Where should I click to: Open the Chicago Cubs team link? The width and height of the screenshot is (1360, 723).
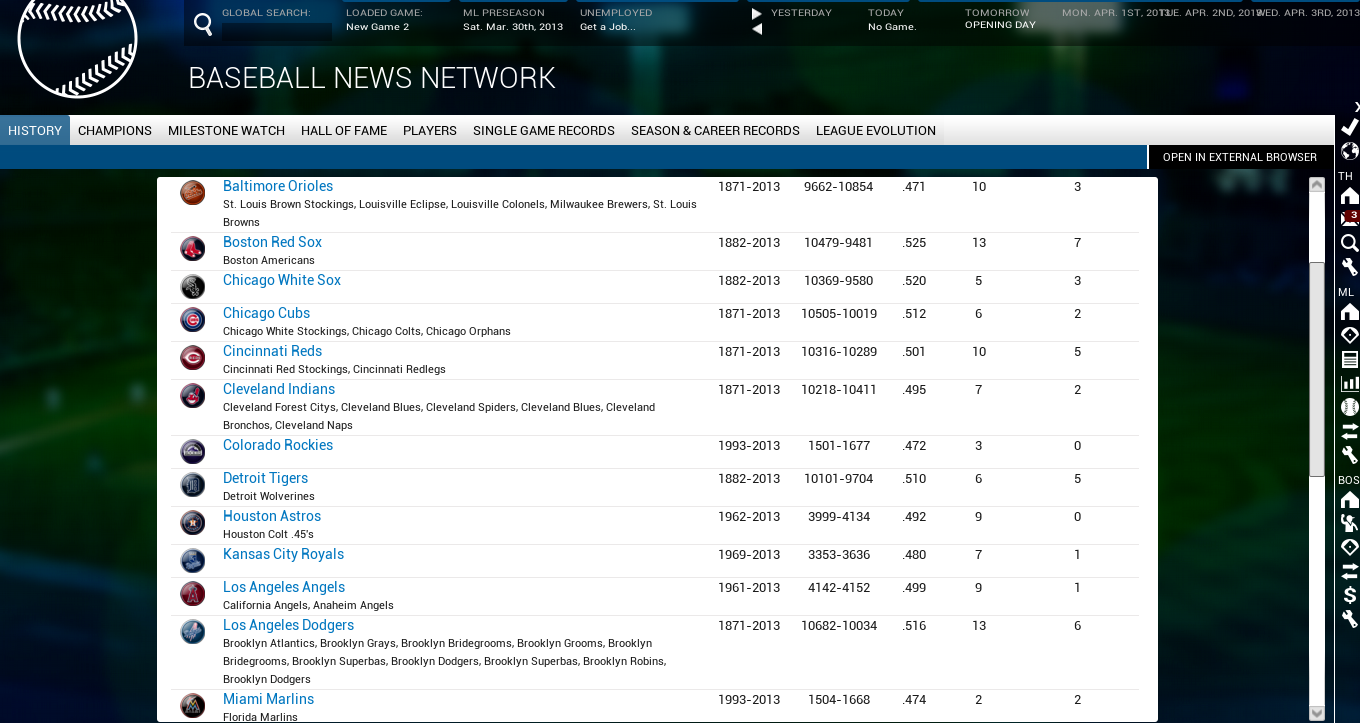coord(266,313)
